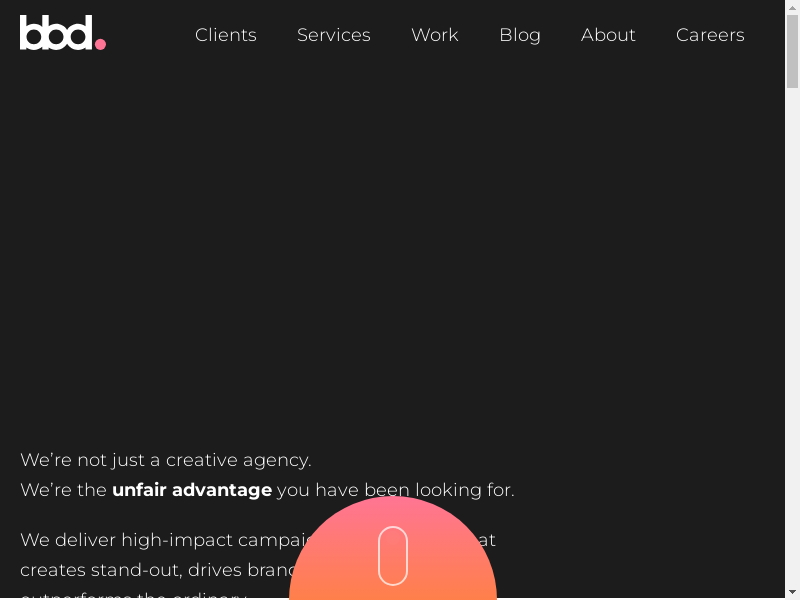Click the mouse scroll icon in the circle
Image resolution: width=800 pixels, height=600 pixels.
[x=393, y=555]
